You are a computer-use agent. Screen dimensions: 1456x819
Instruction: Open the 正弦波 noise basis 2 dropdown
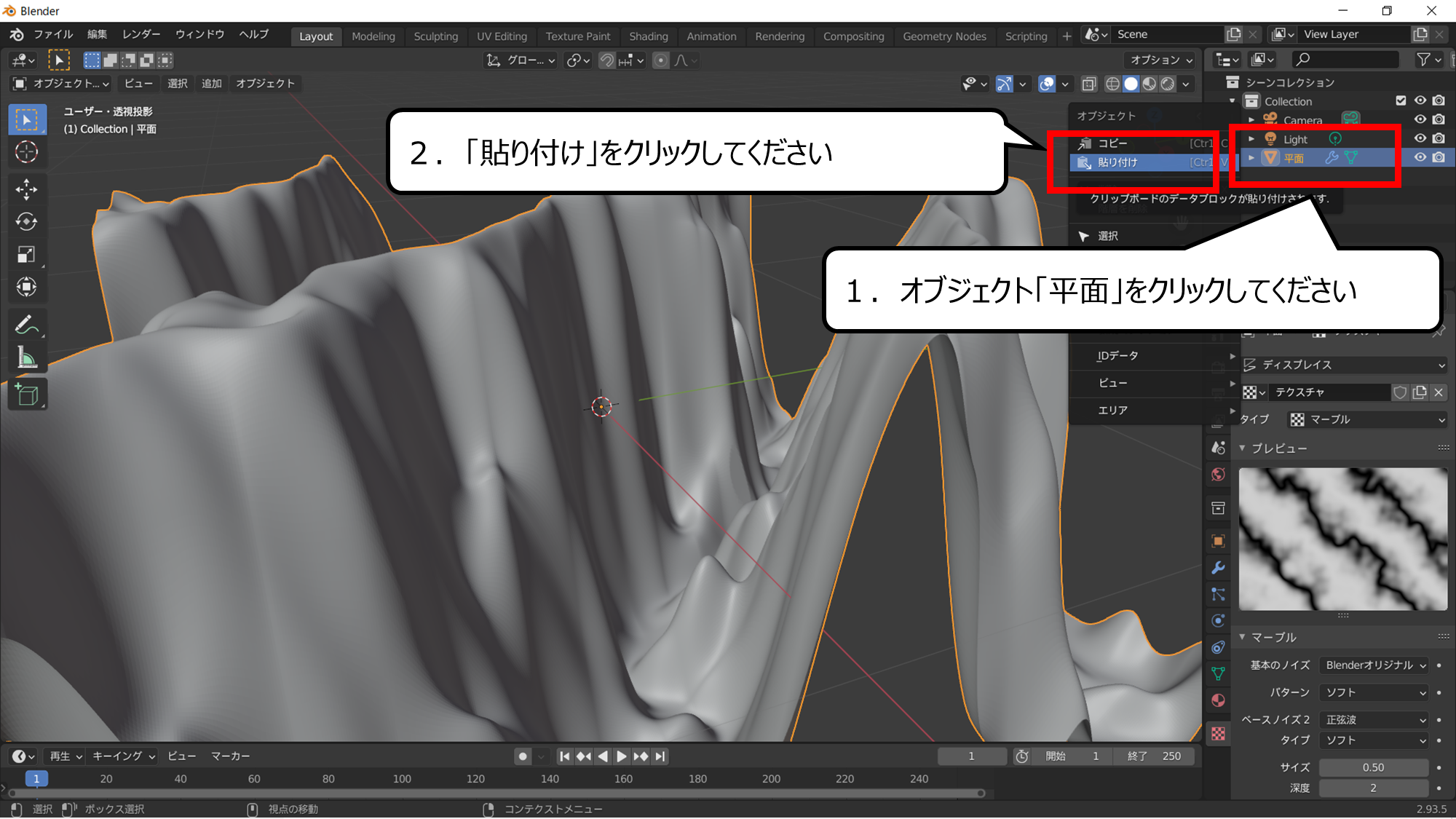[1375, 720]
